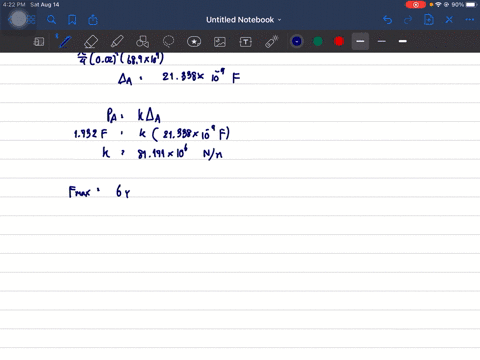This screenshot has width=480, height=360.
Task: Tap the handwritten '1.932 F' value
Action: 91,134
